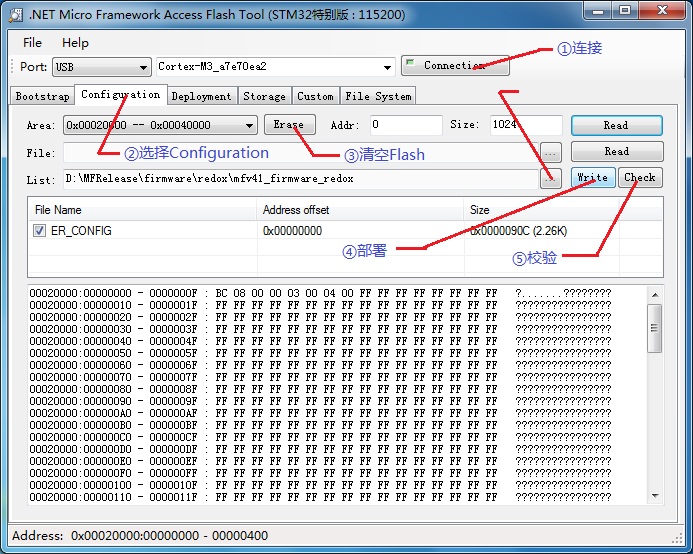
Task: Sort by Size column header
Action: [x=541, y=210]
